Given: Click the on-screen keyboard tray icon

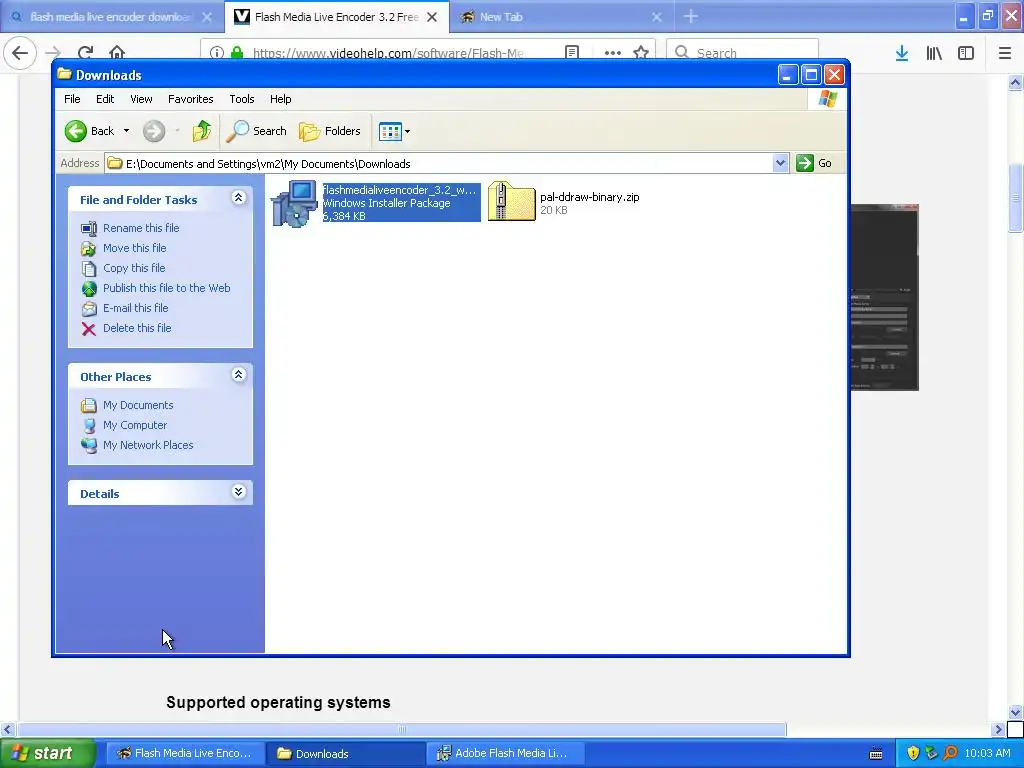Looking at the screenshot, I should [876, 754].
